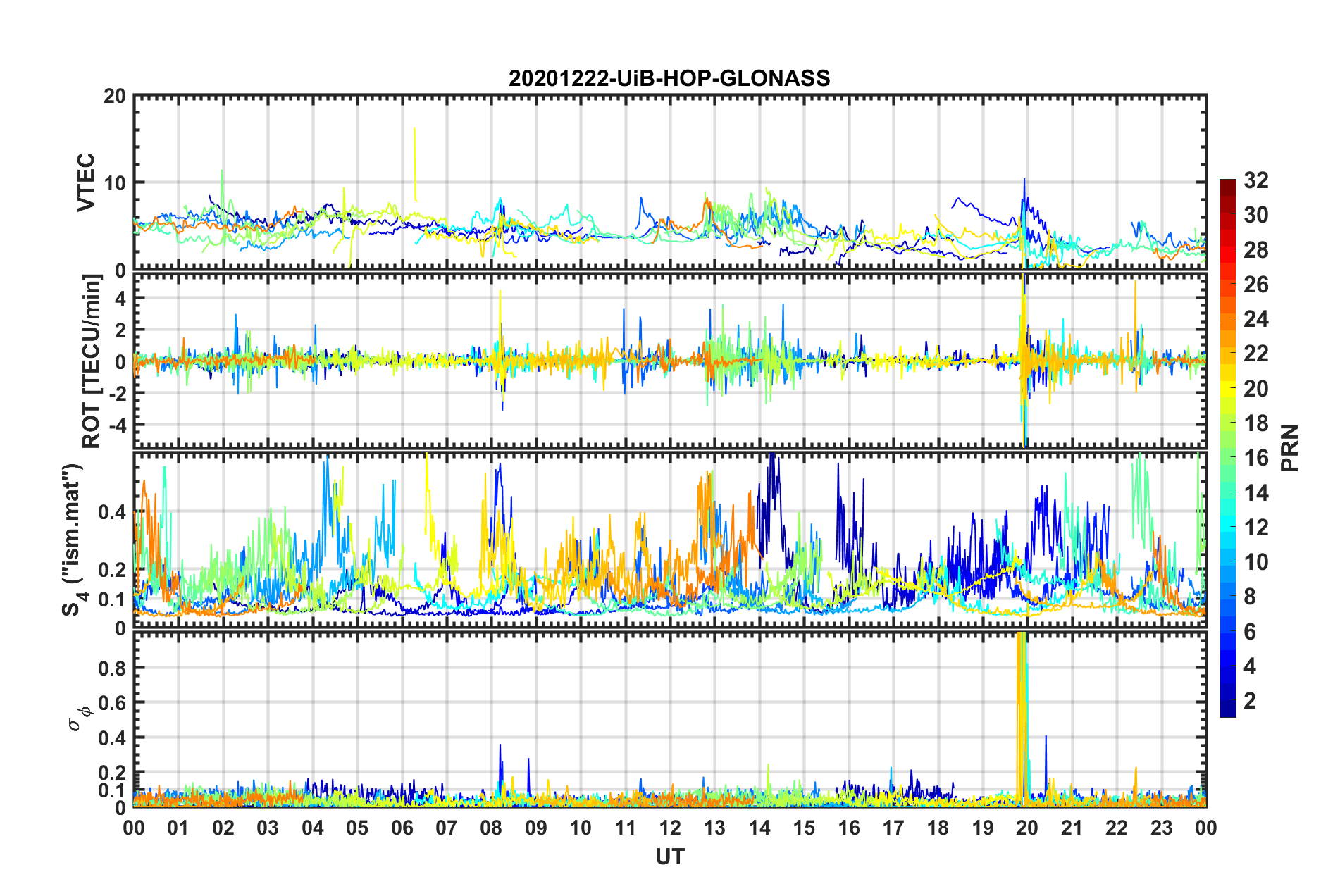This screenshot has width=1340, height=896.
Task: Select the 01 tick on UT axis
Action: coord(178,828)
